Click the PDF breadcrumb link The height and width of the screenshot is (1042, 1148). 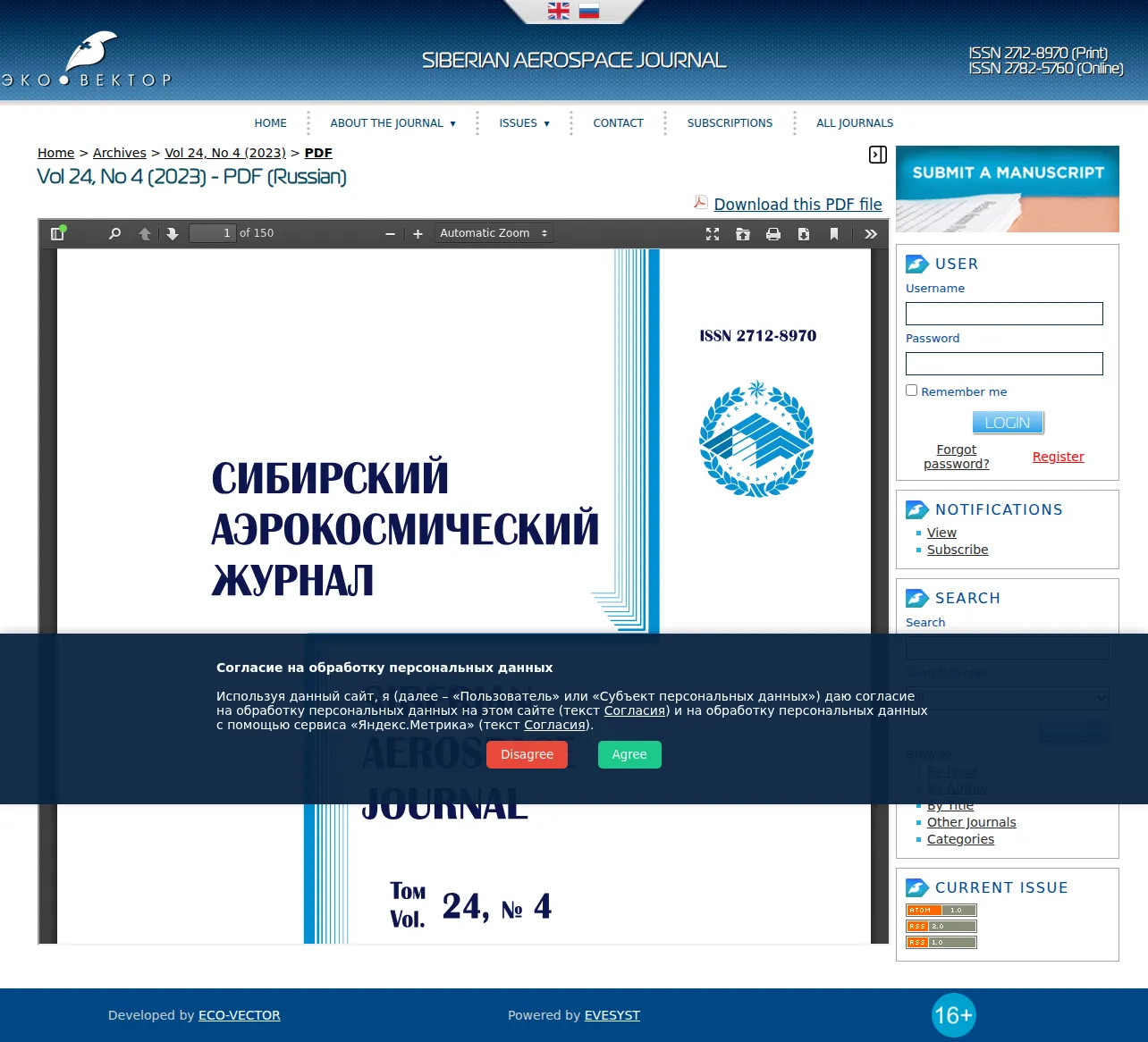(x=318, y=153)
